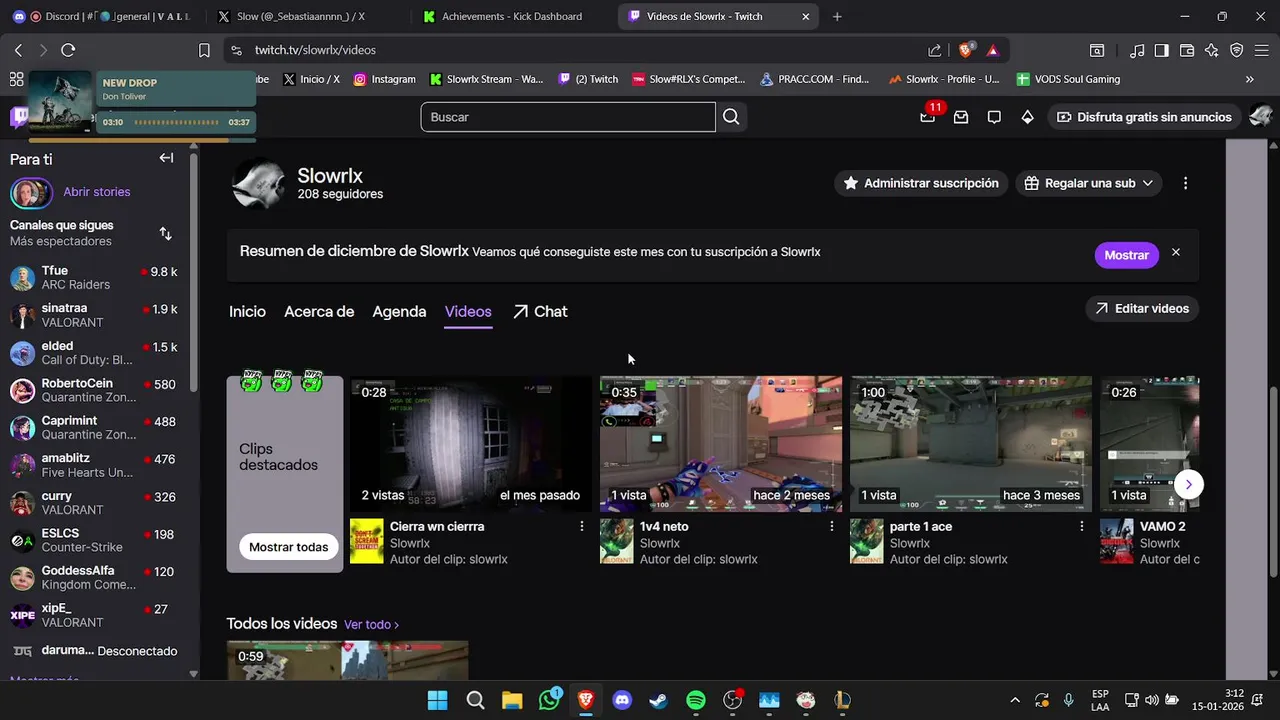Click the Twitch logo in top left
1280x720 pixels.
point(18,117)
